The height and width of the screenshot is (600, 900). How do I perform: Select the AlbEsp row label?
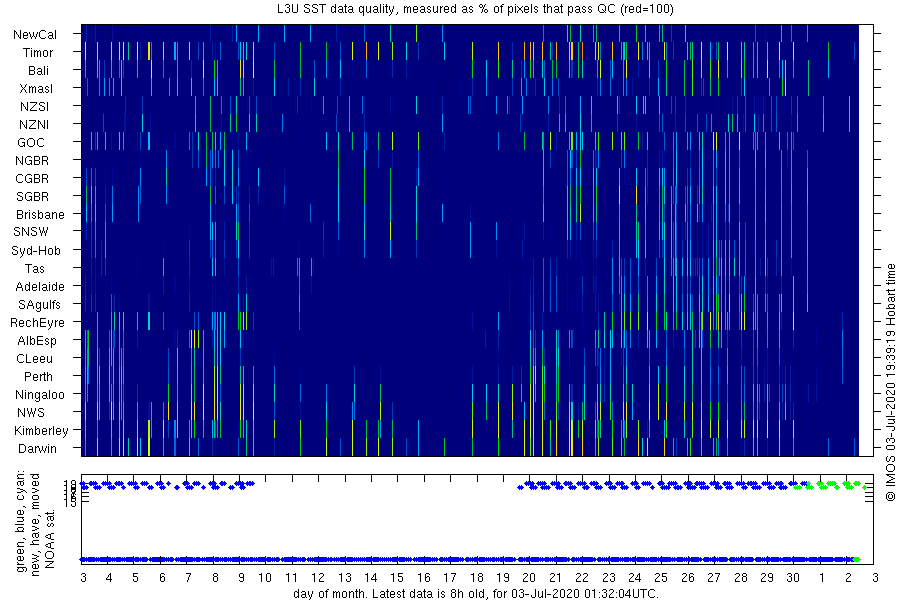click(37, 340)
